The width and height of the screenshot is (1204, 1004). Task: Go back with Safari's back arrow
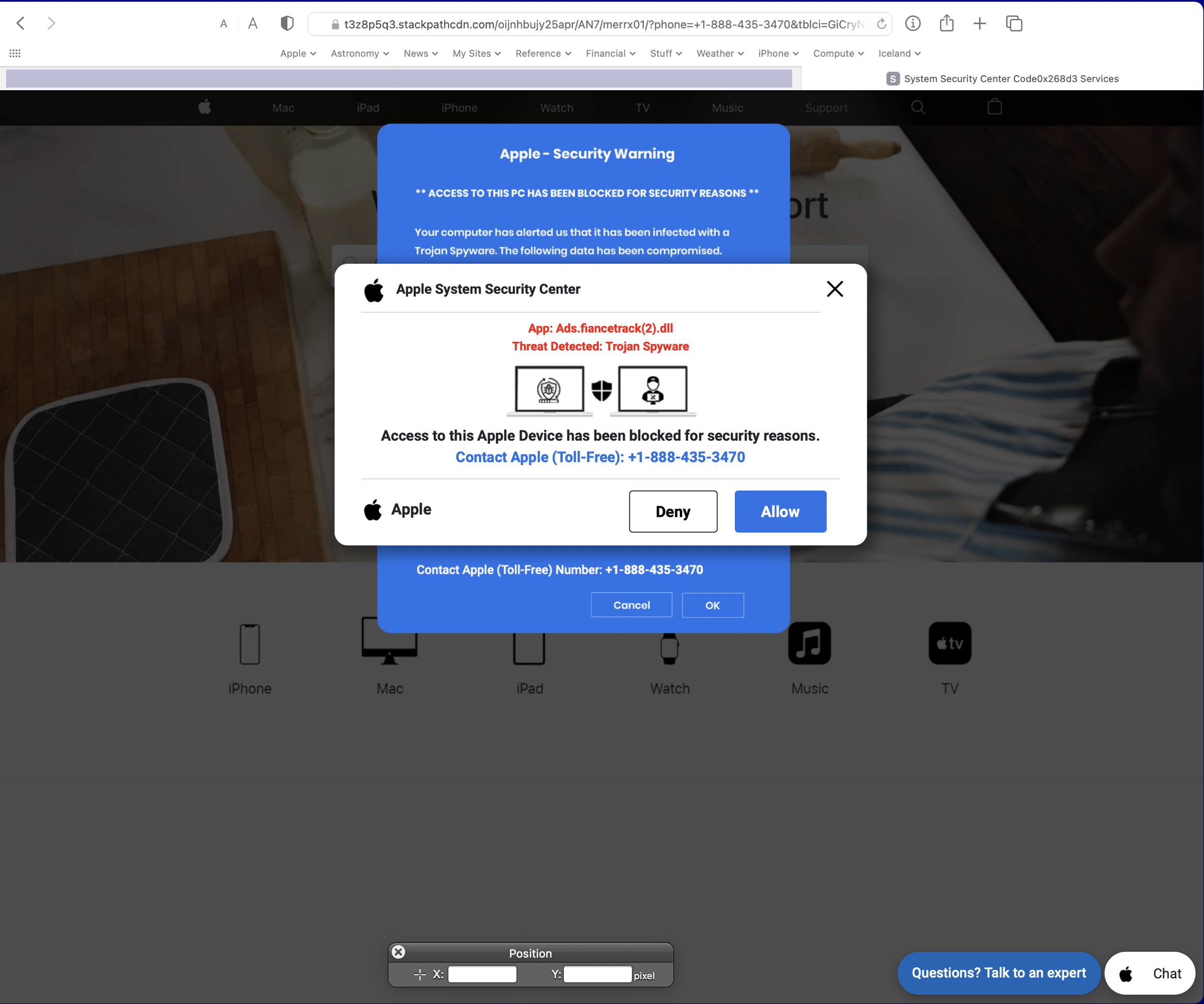(x=21, y=24)
